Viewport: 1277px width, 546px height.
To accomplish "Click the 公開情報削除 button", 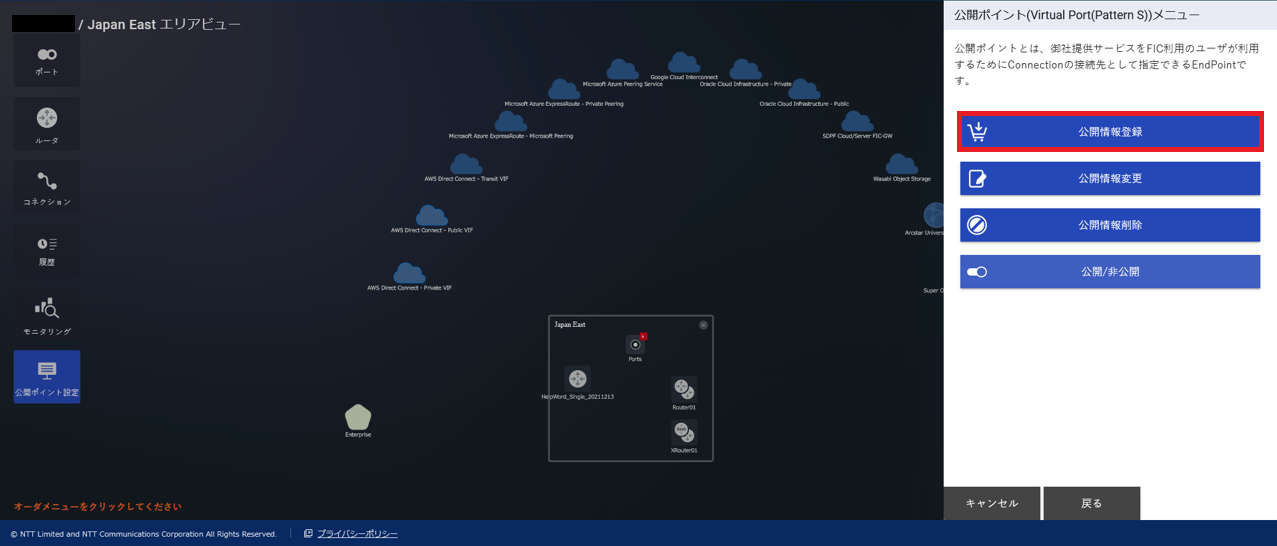I will pyautogui.click(x=1110, y=225).
